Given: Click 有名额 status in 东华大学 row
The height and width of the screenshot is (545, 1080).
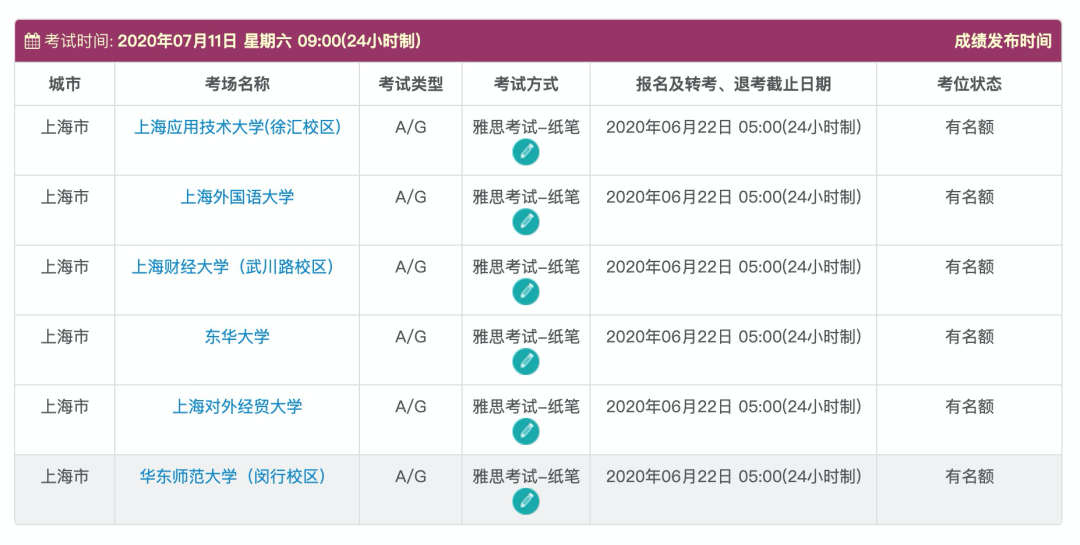Looking at the screenshot, I should [x=969, y=337].
